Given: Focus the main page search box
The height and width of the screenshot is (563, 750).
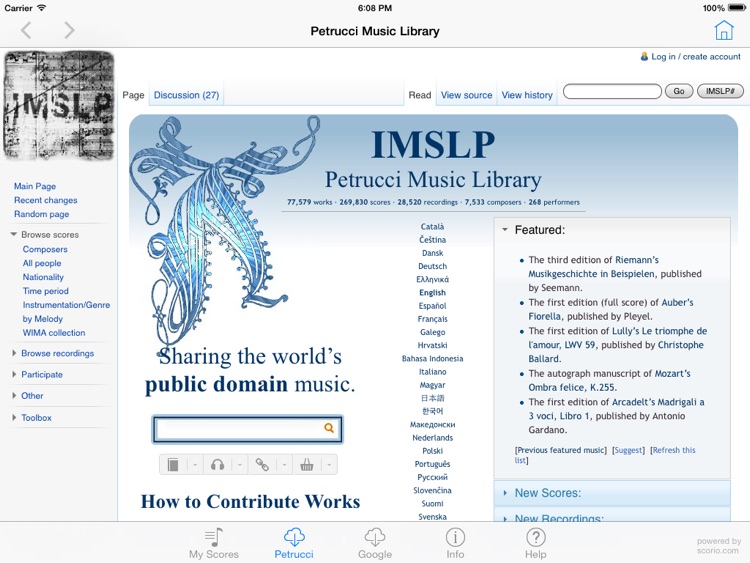Looking at the screenshot, I should 247,429.
